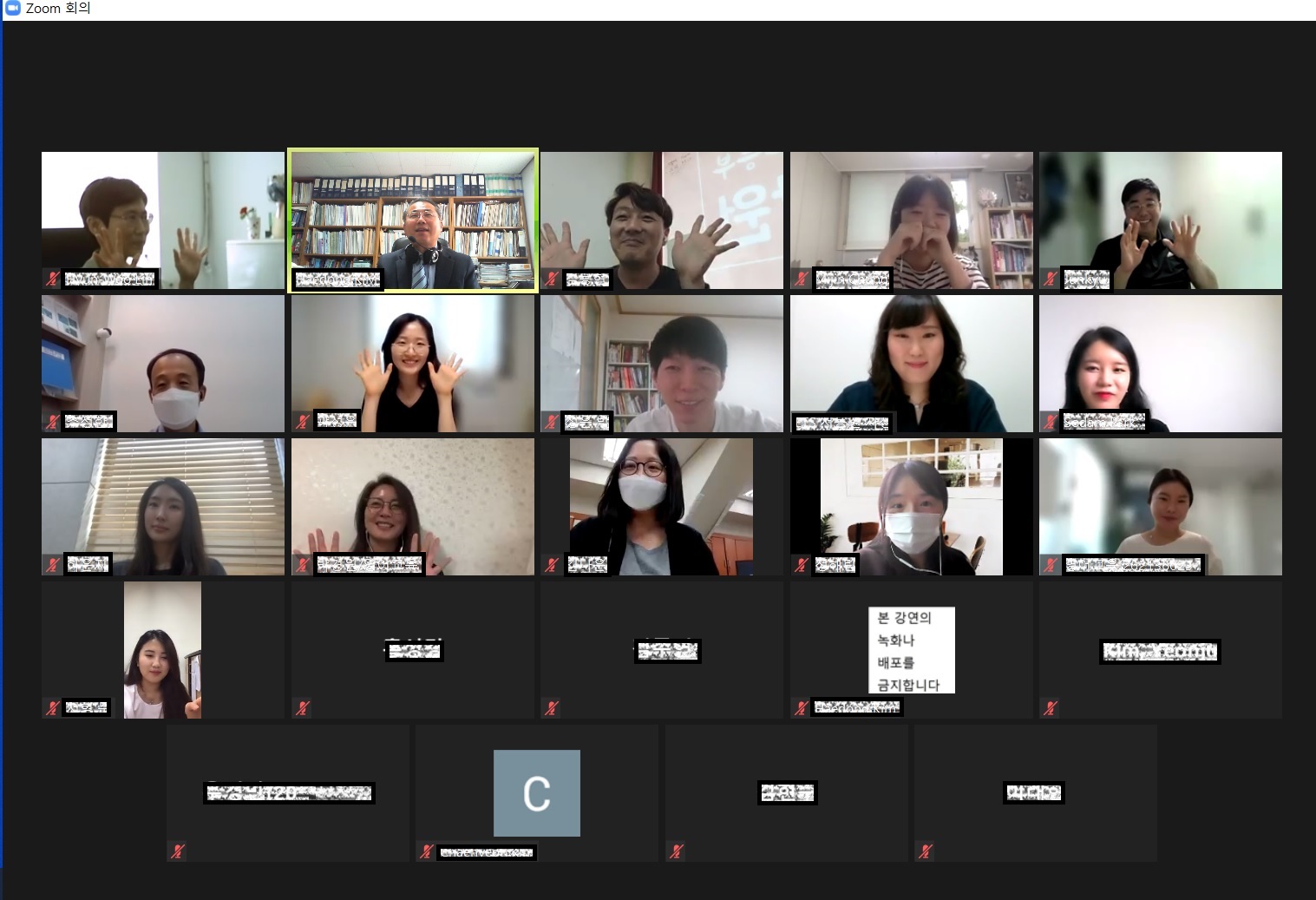Click the Zoom logo in the title bar
This screenshot has height=900, width=1316.
pos(12,9)
